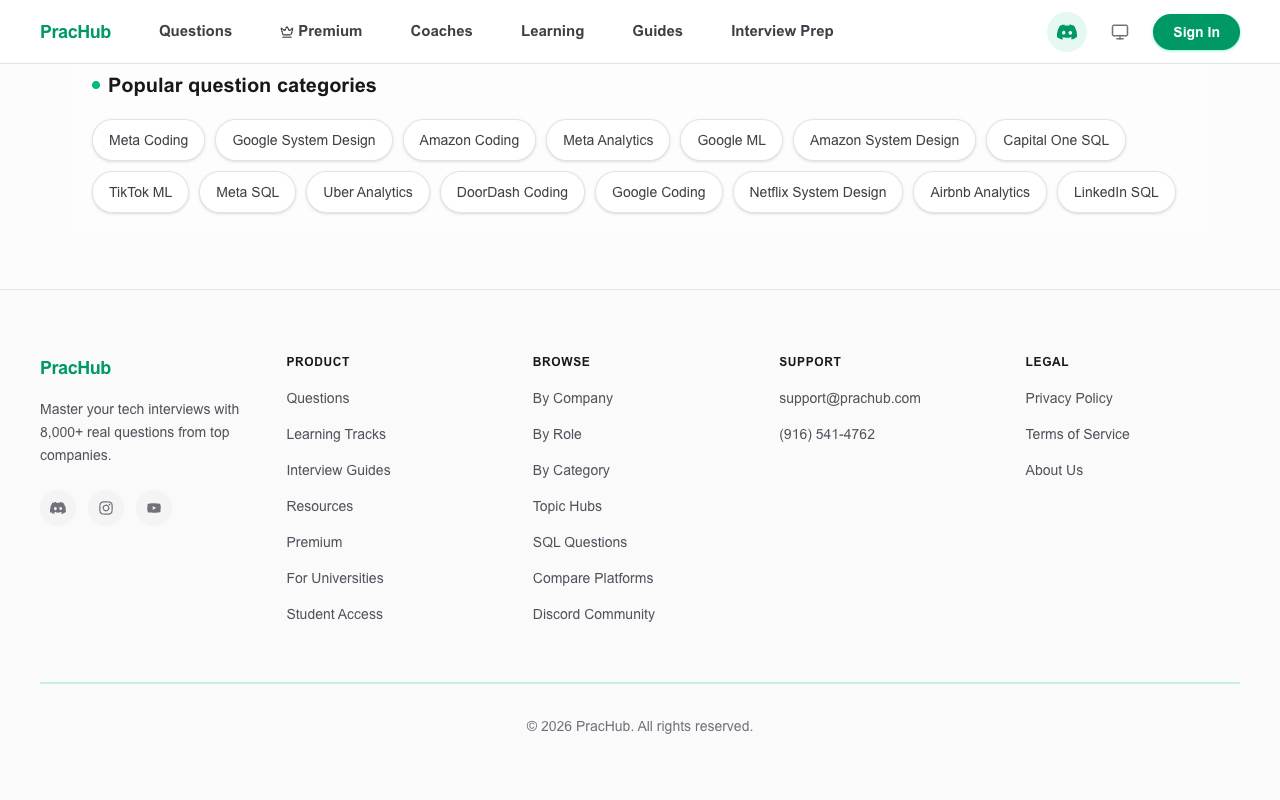
Task: Open the Meta SQL category
Action: click(x=247, y=192)
